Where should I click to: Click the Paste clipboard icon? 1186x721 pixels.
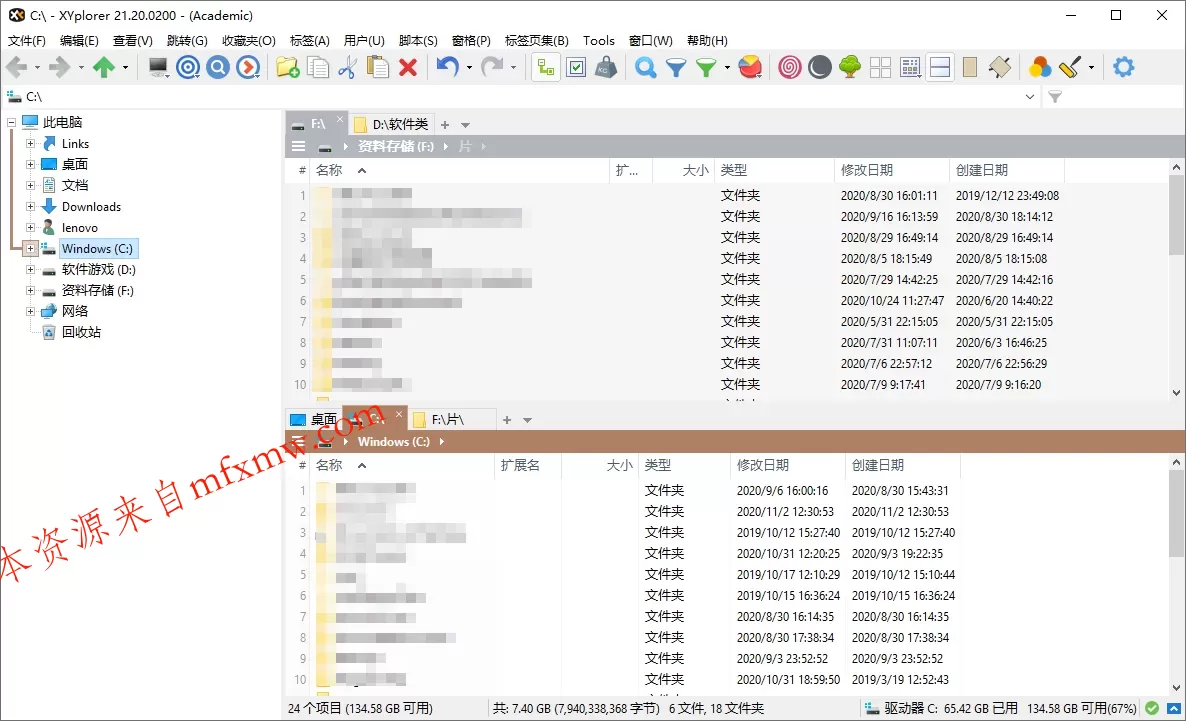point(377,67)
